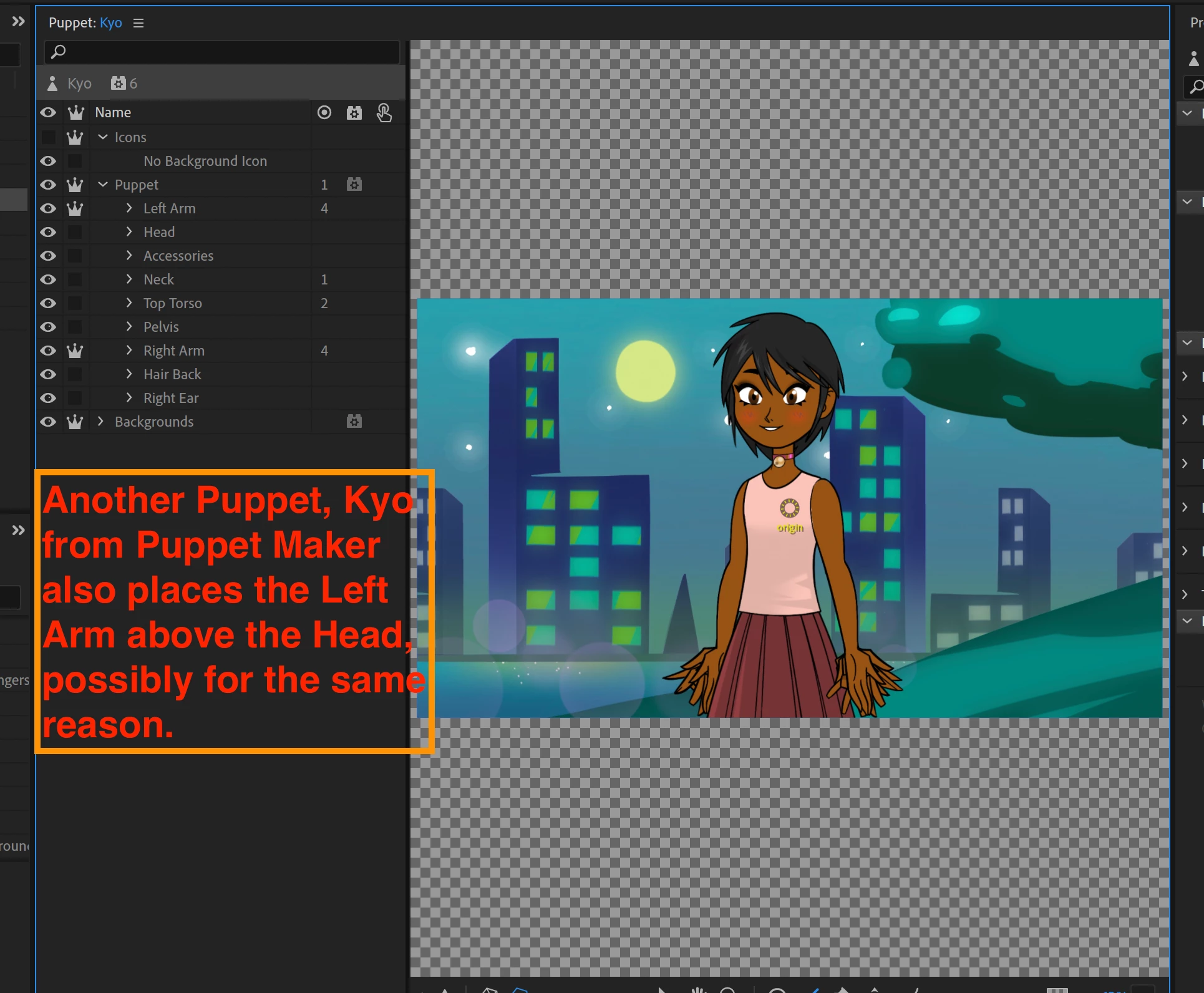Image resolution: width=1204 pixels, height=993 pixels.
Task: Hide the Head layer with eye icon
Action: pos(48,232)
